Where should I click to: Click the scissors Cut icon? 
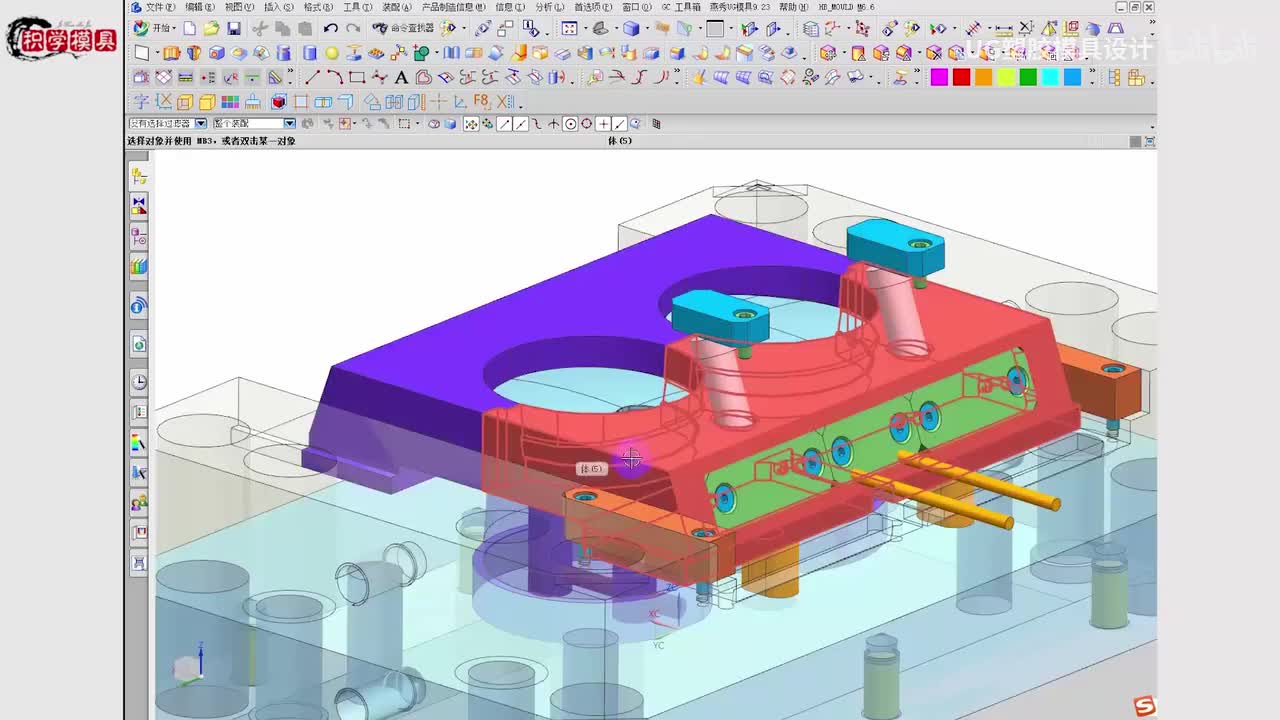pyautogui.click(x=260, y=29)
